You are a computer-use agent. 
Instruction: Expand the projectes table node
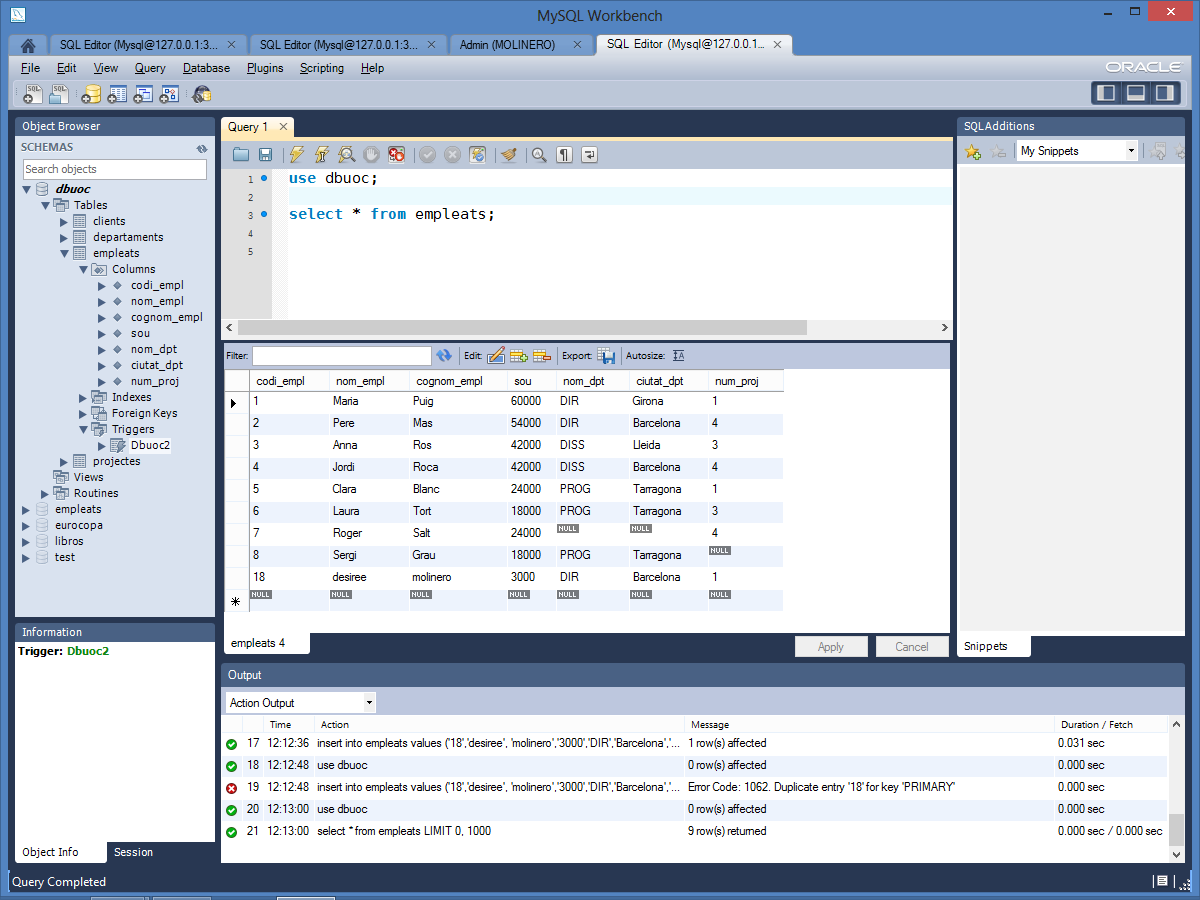[65, 461]
